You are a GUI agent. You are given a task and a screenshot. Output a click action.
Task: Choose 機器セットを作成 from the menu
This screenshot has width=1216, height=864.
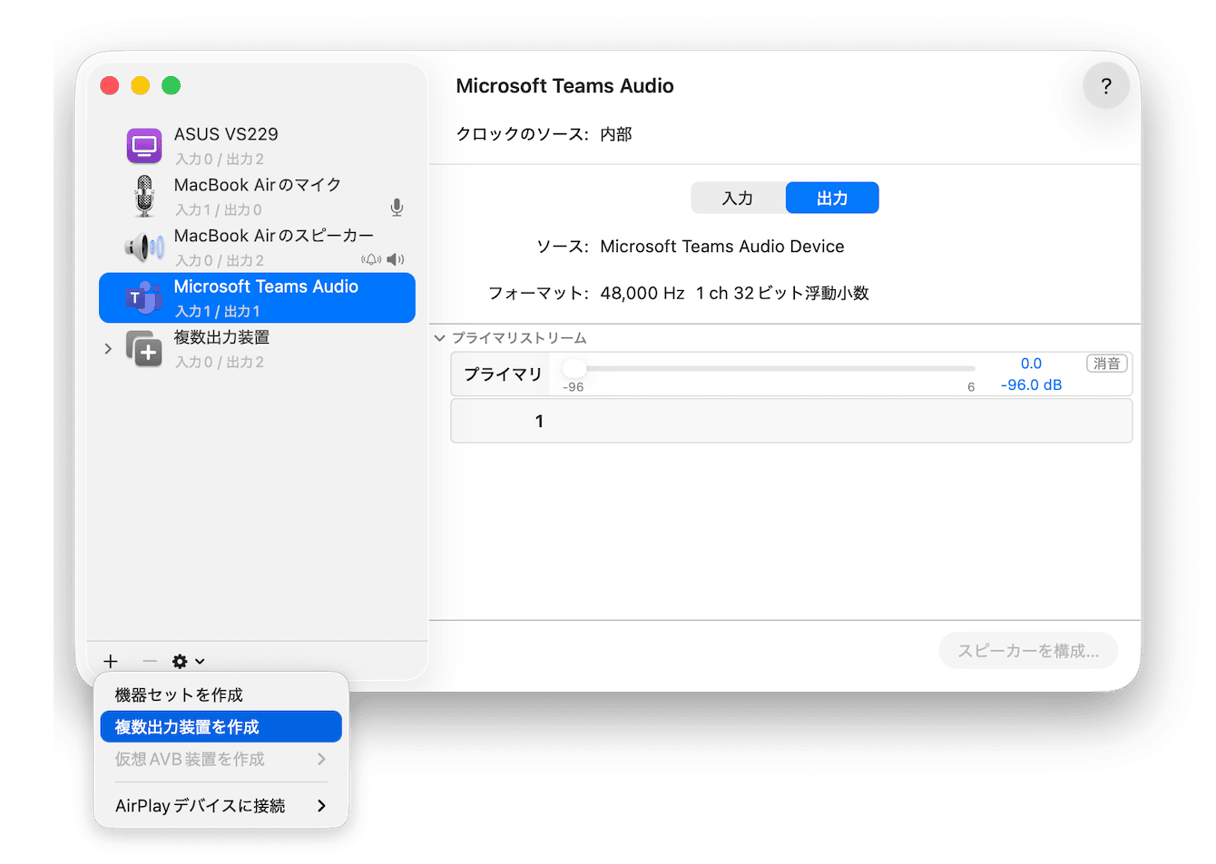[221, 695]
